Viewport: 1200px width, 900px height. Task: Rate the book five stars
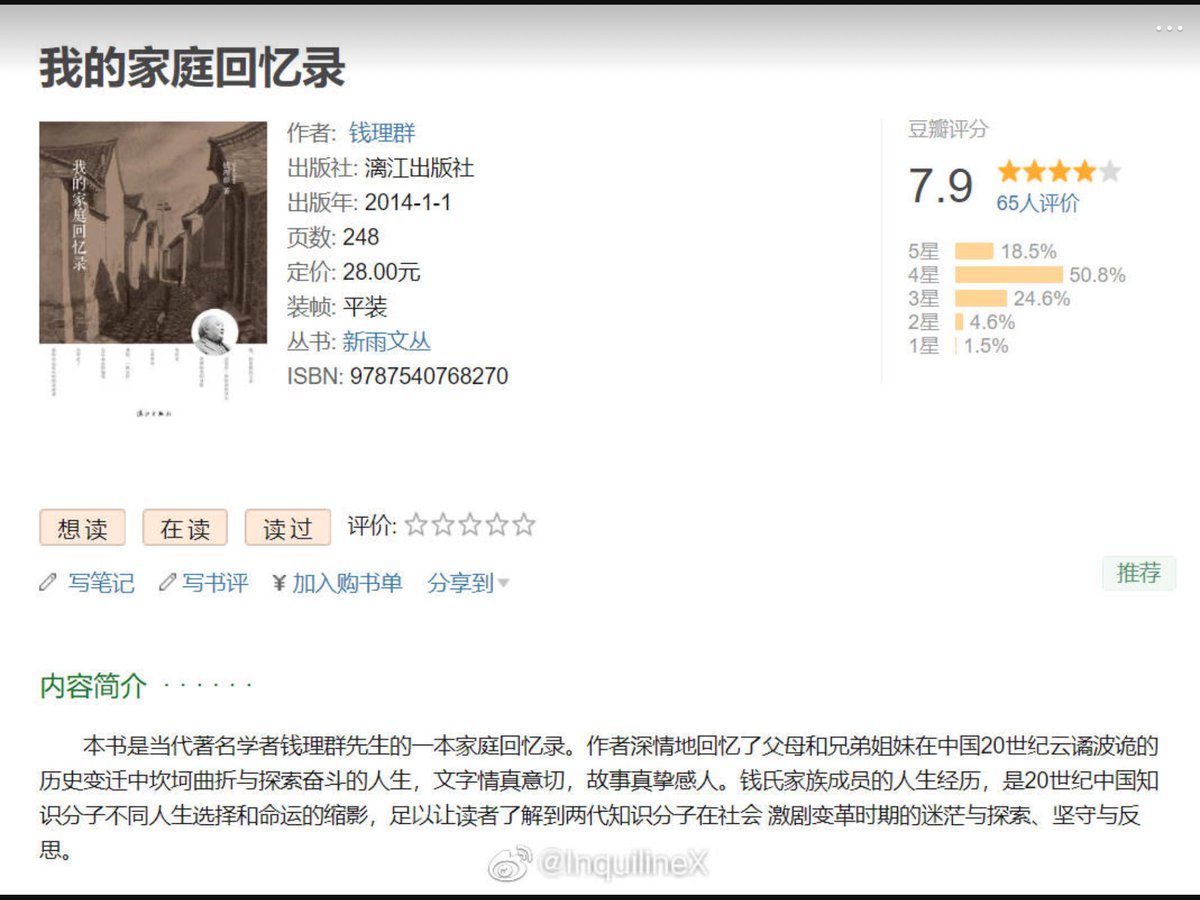coord(524,525)
